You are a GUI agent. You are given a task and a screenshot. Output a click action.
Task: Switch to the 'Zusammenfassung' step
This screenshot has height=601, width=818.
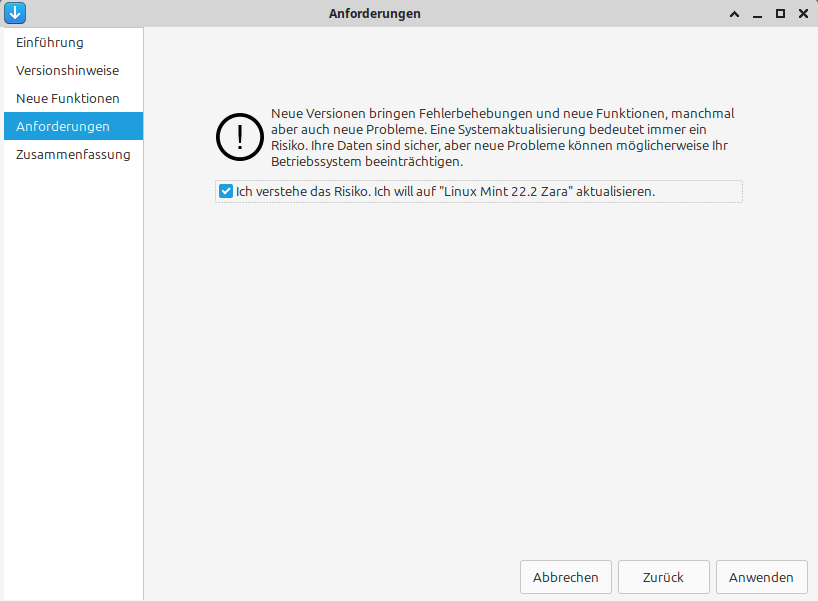73,154
